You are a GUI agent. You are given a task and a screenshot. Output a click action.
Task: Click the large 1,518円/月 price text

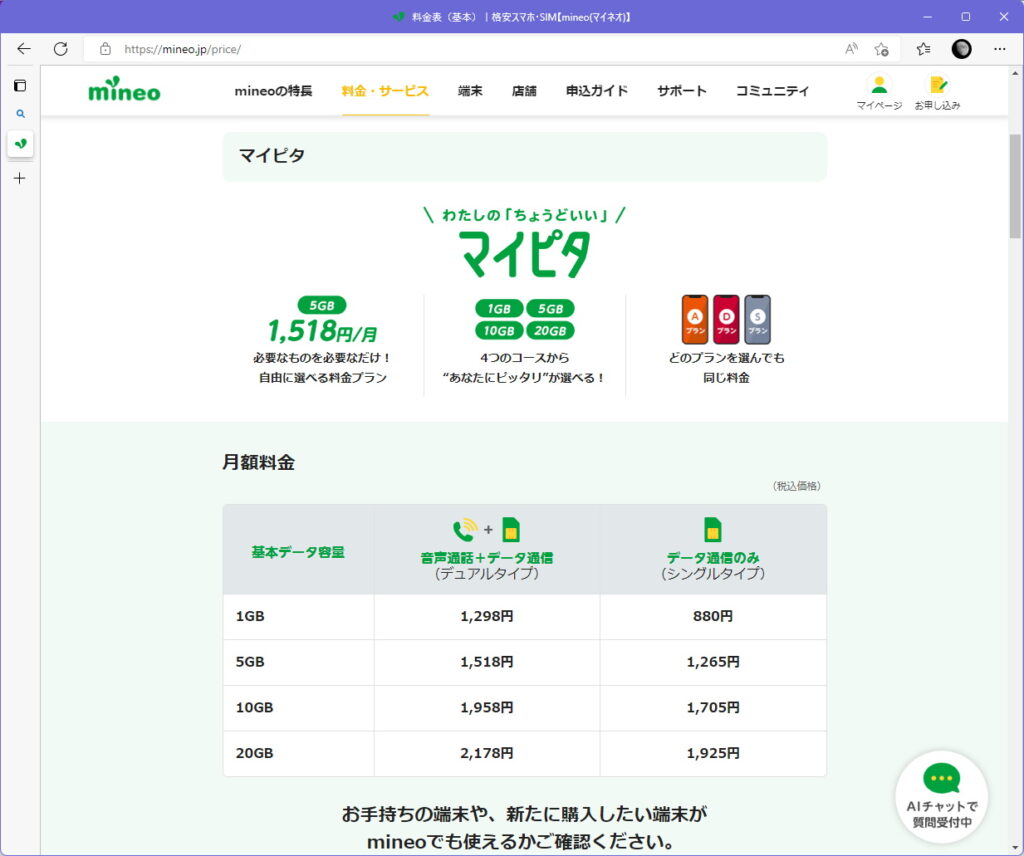[322, 331]
